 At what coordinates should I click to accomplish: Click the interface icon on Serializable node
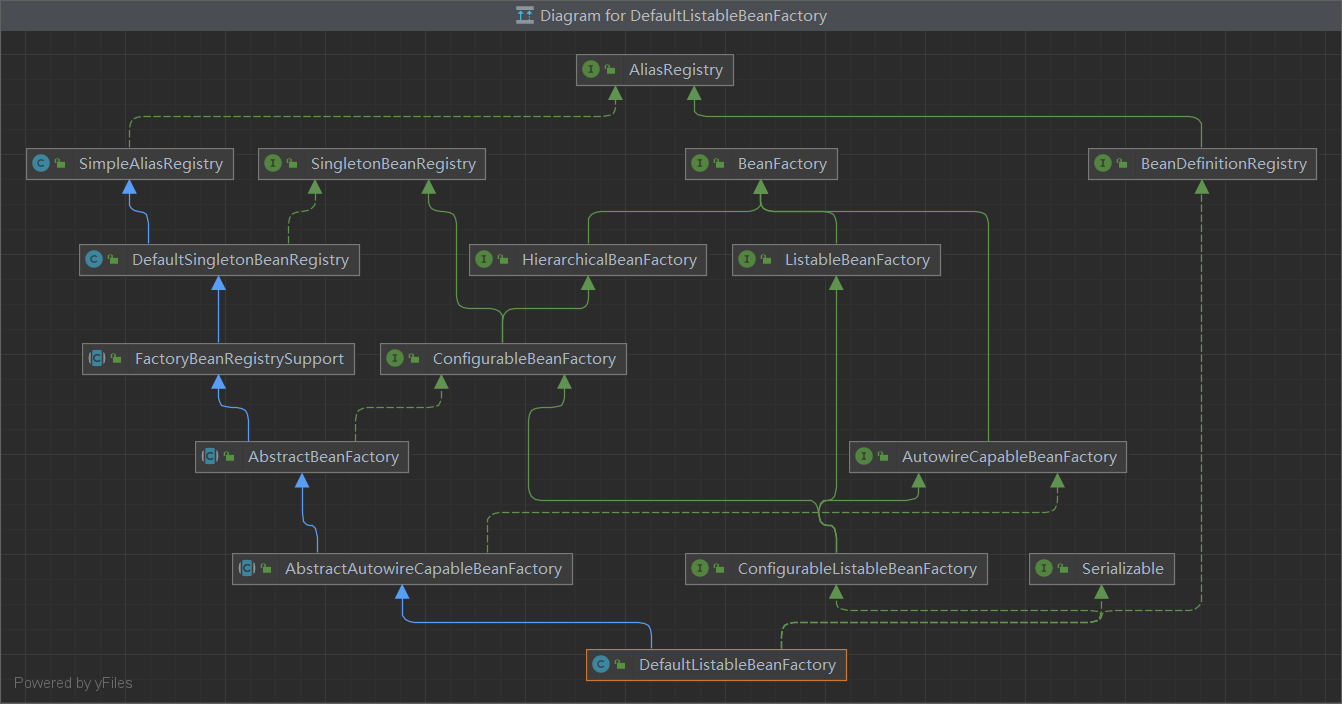(1044, 569)
